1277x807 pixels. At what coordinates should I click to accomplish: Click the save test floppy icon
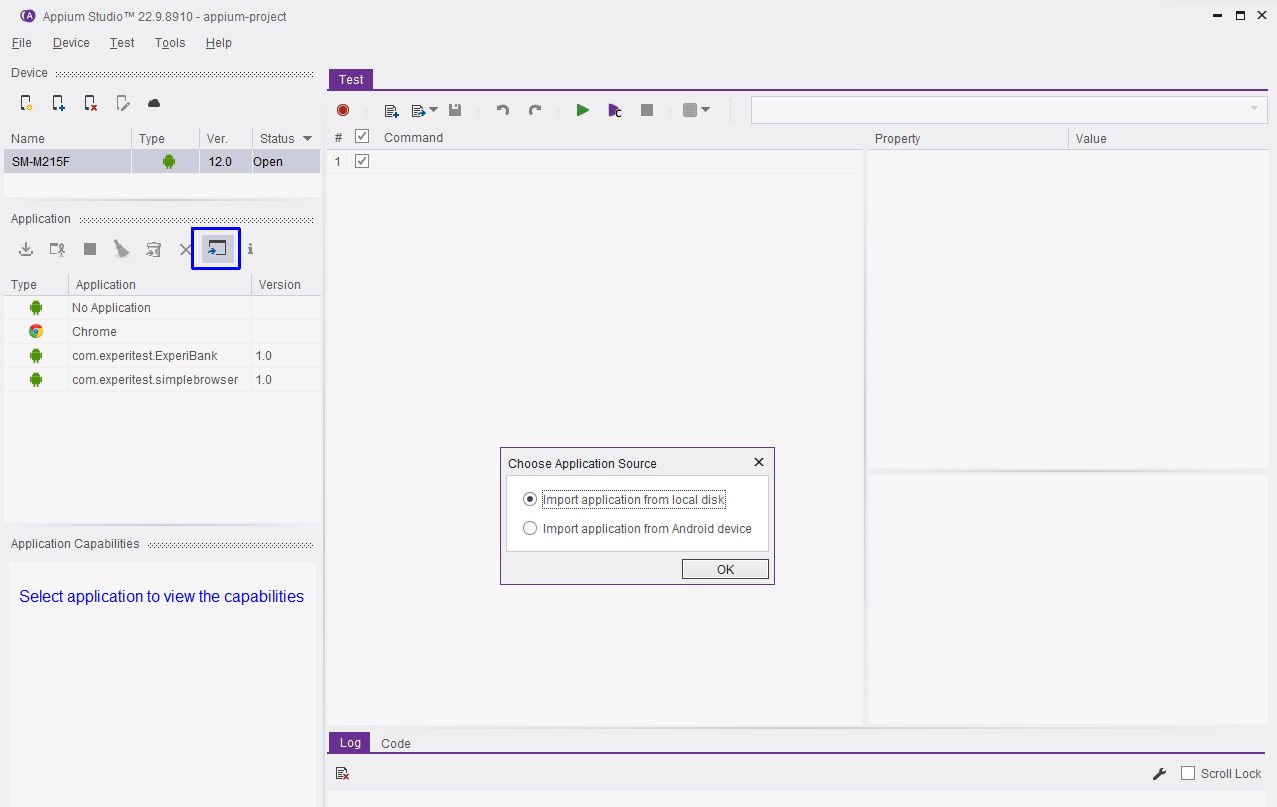(455, 110)
